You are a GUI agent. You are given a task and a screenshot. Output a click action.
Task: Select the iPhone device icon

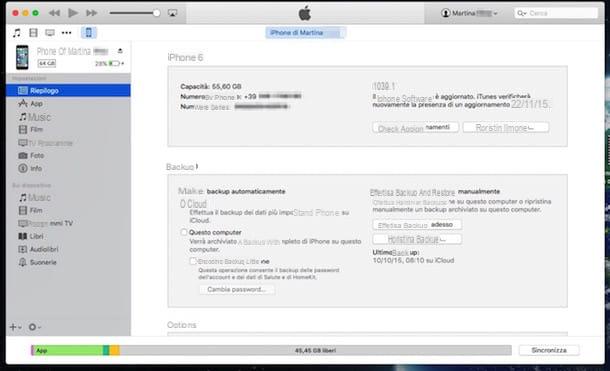tap(89, 33)
